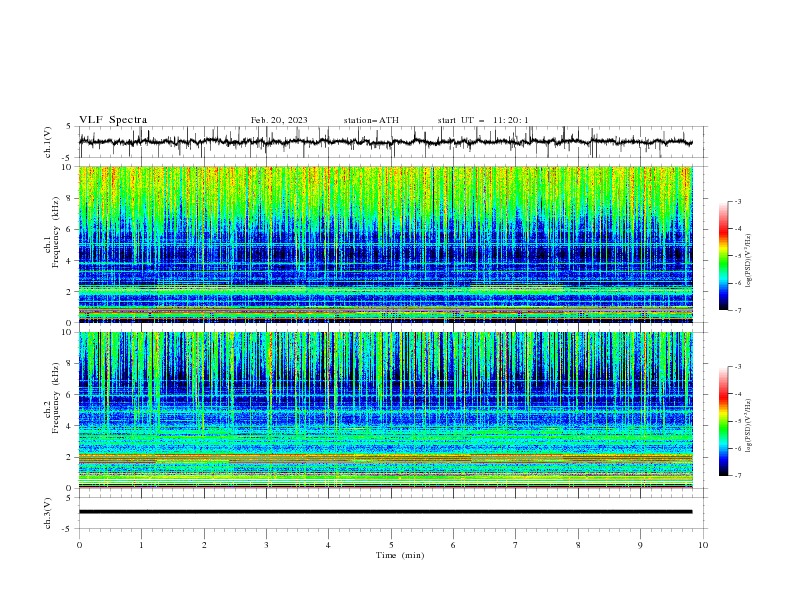Select the log(PSD) label beside ch.1 colorbar

pos(749,261)
